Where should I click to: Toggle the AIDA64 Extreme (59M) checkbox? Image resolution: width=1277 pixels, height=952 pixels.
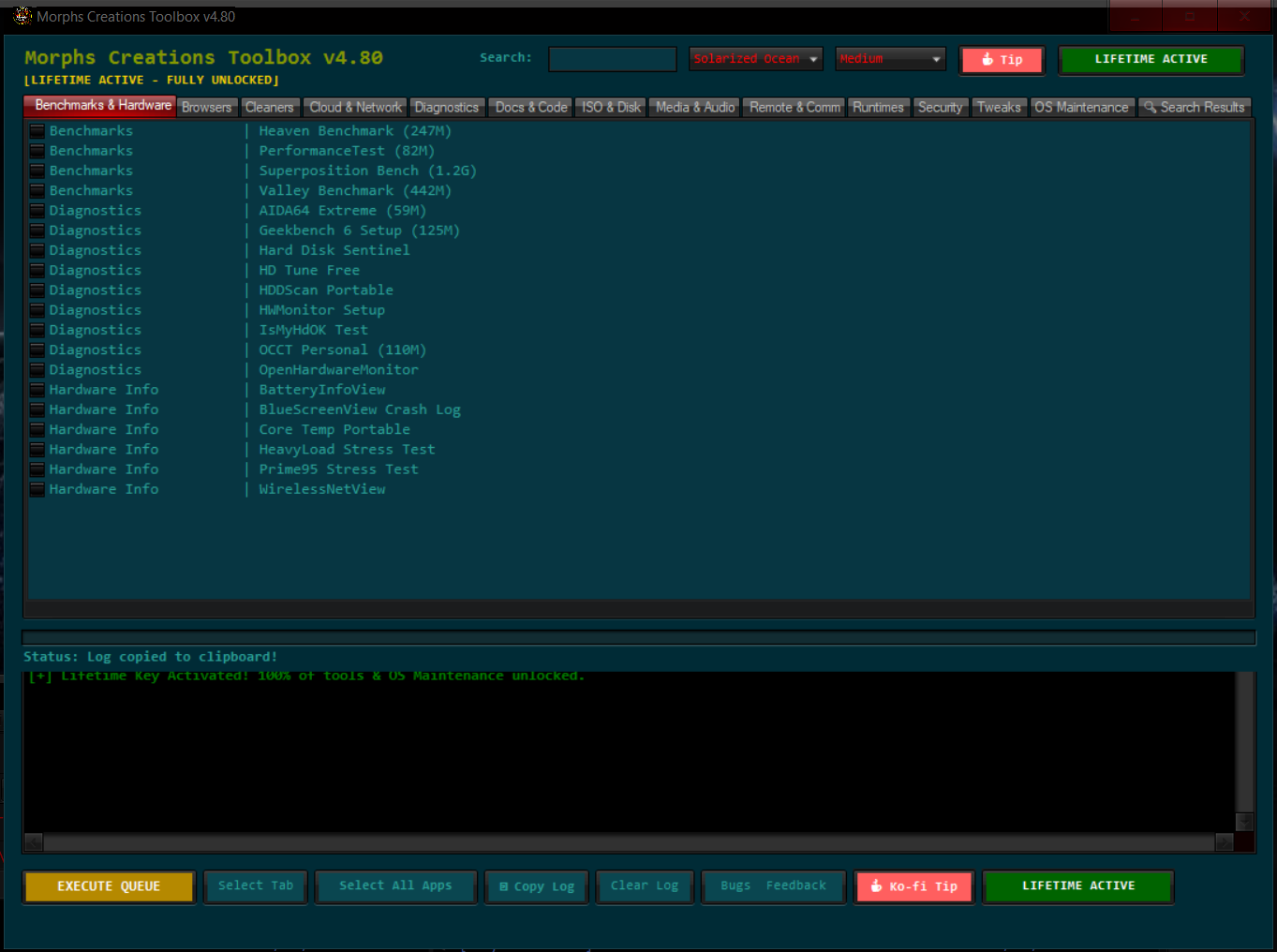click(37, 211)
